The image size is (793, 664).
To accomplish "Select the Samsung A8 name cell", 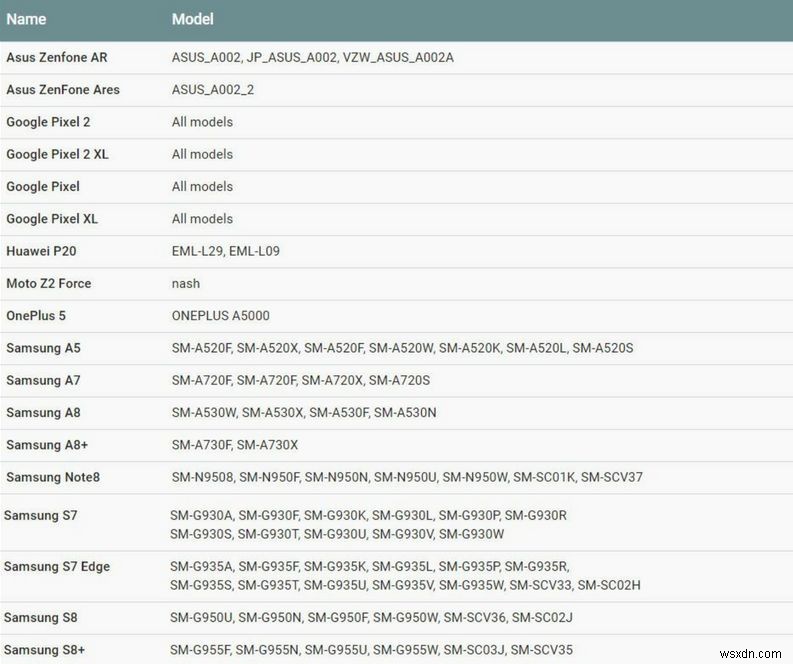I will click(43, 413).
